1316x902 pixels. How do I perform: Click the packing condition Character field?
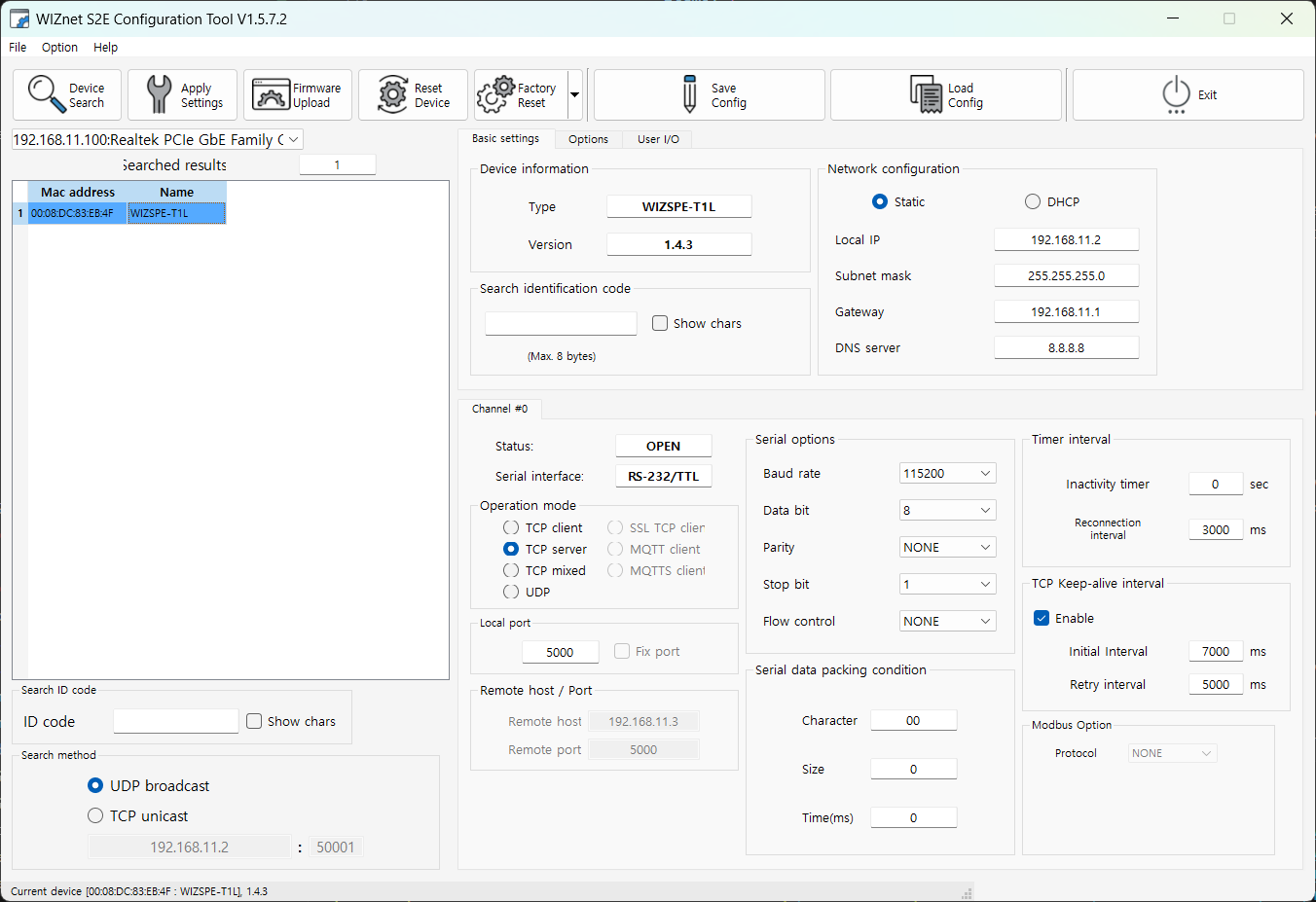[913, 720]
